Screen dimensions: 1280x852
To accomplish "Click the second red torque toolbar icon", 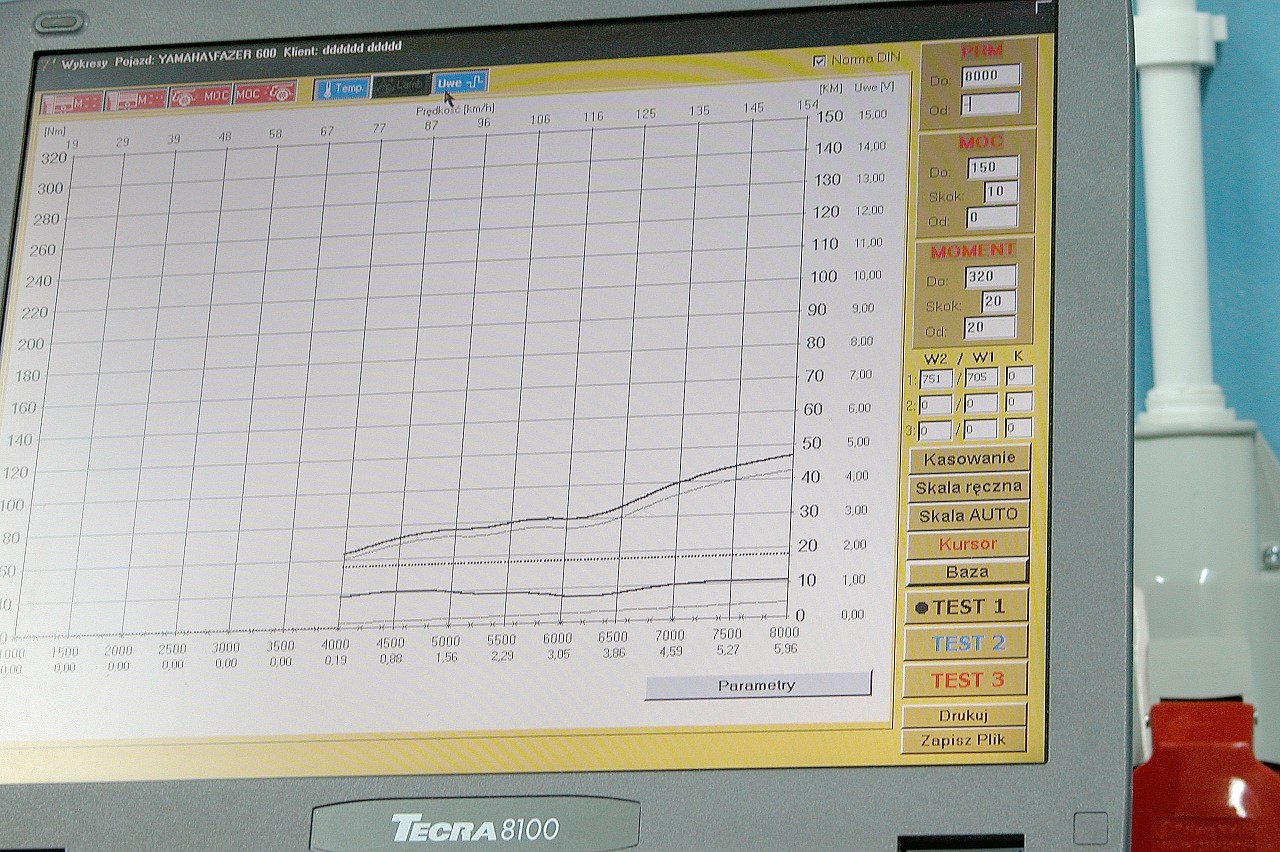I will pyautogui.click(x=135, y=99).
